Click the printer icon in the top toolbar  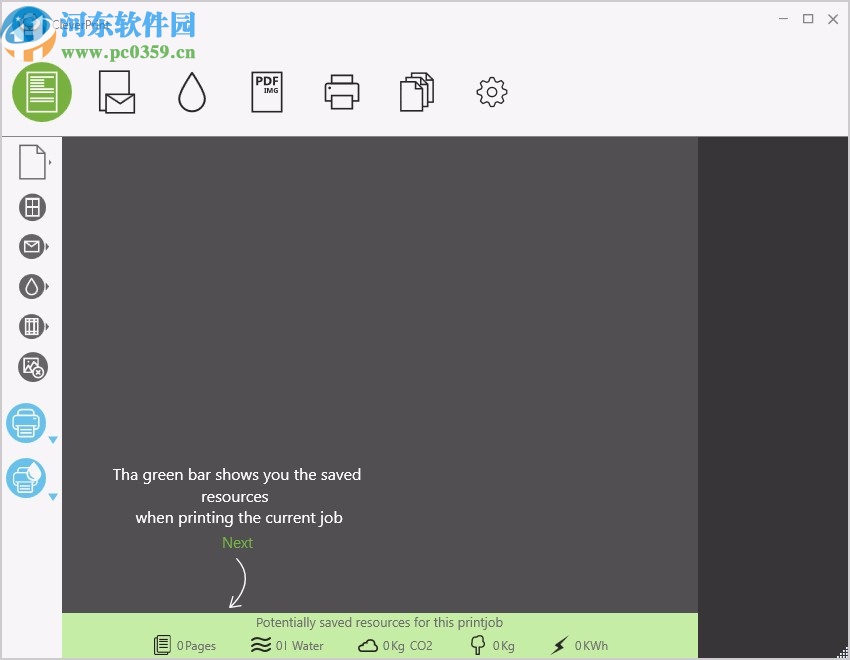pyautogui.click(x=341, y=91)
